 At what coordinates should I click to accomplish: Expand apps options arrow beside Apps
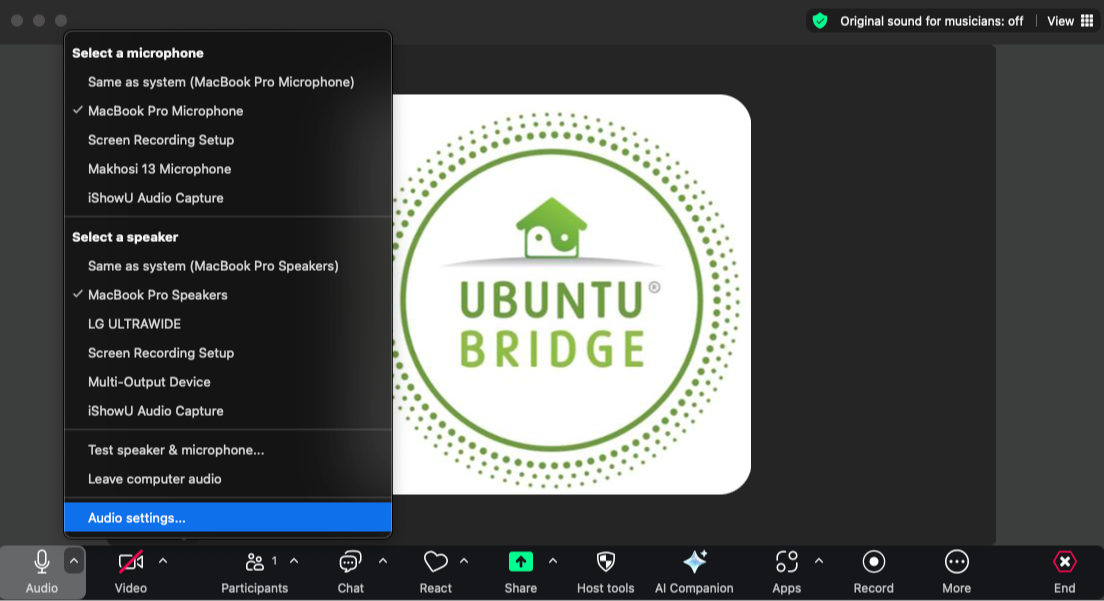[819, 561]
